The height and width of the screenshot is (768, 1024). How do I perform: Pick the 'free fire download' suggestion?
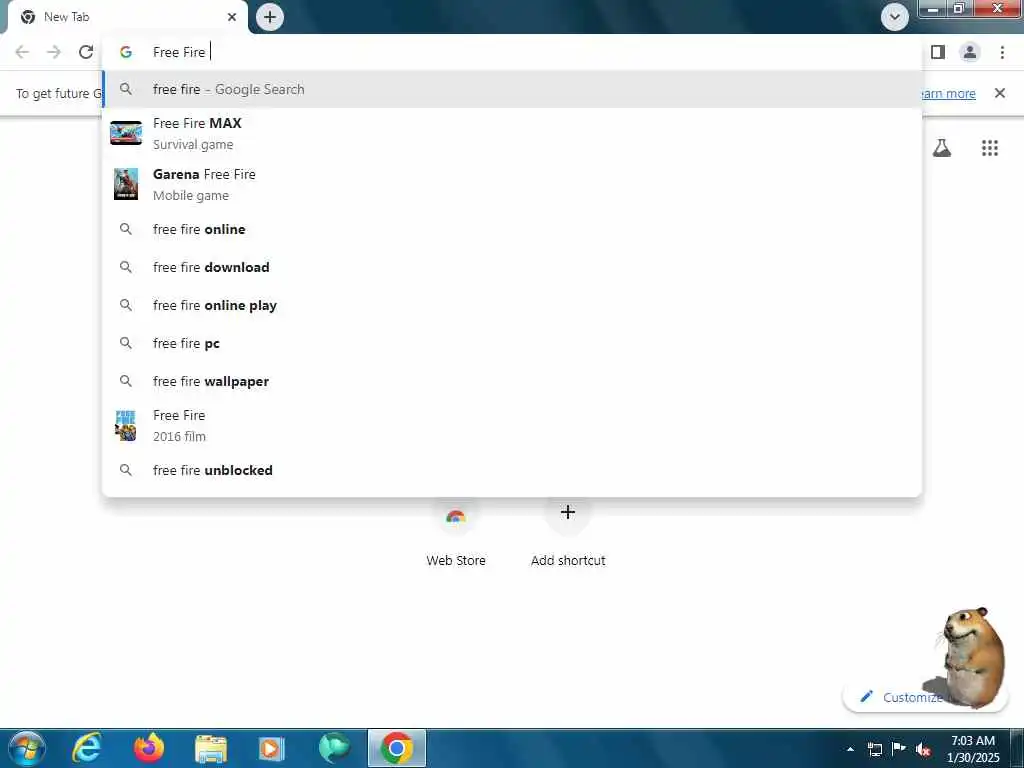coord(512,267)
